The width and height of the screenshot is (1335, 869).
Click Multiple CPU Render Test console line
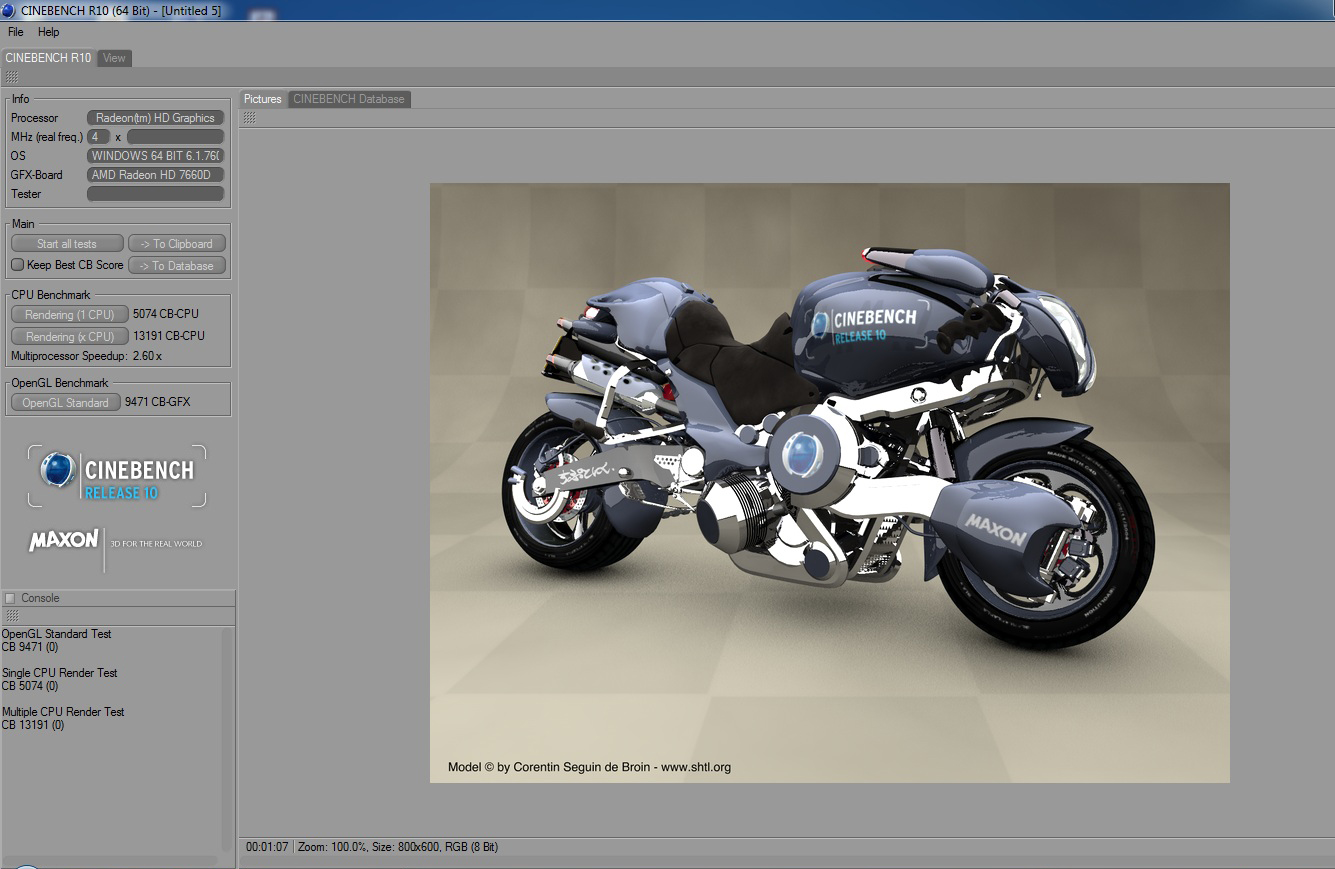point(63,712)
